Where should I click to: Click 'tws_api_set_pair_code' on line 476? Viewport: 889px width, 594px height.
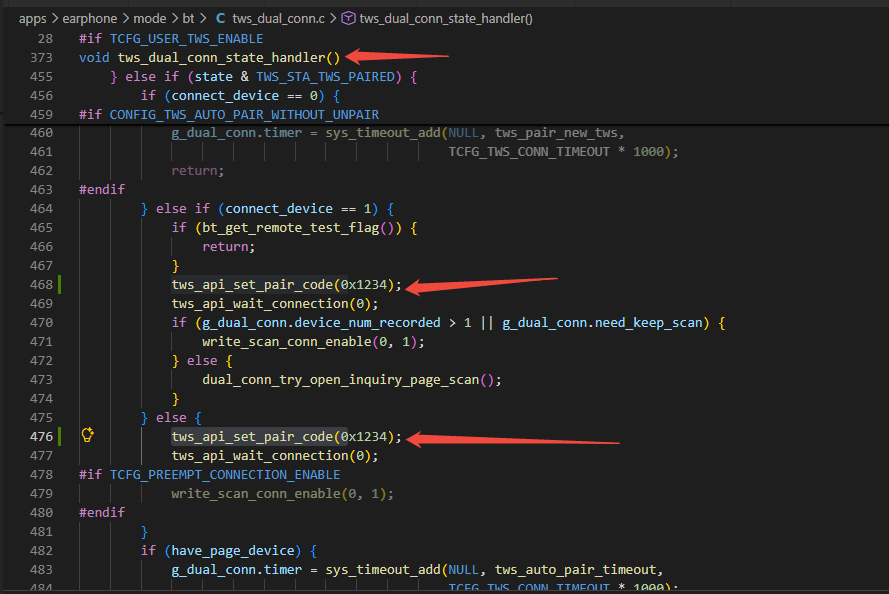[x=252, y=436]
